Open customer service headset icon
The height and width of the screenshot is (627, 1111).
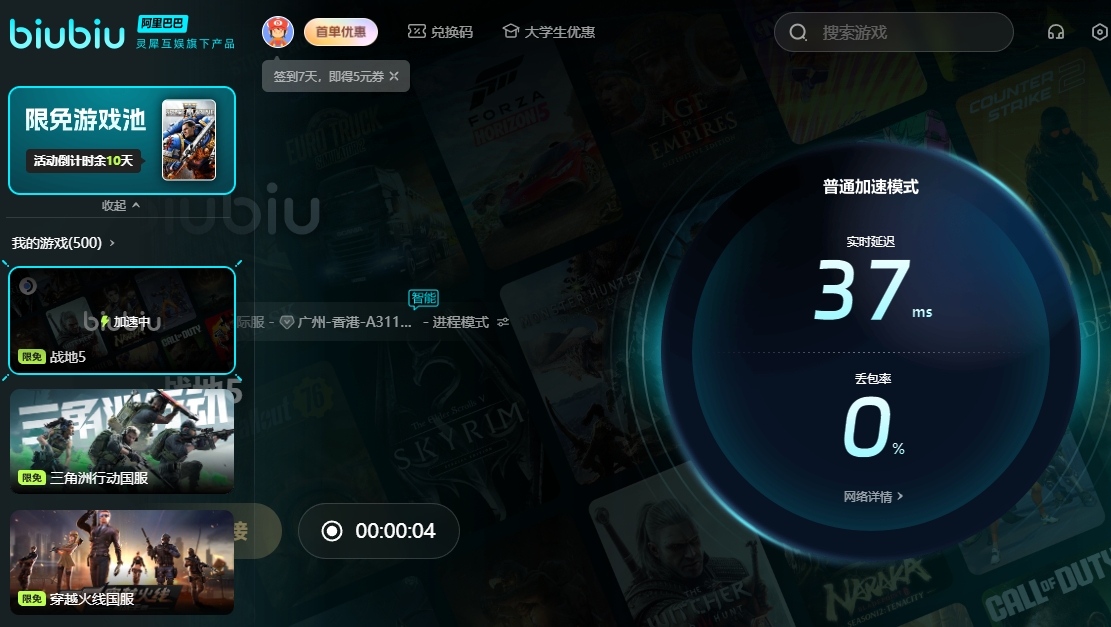pos(1056,33)
